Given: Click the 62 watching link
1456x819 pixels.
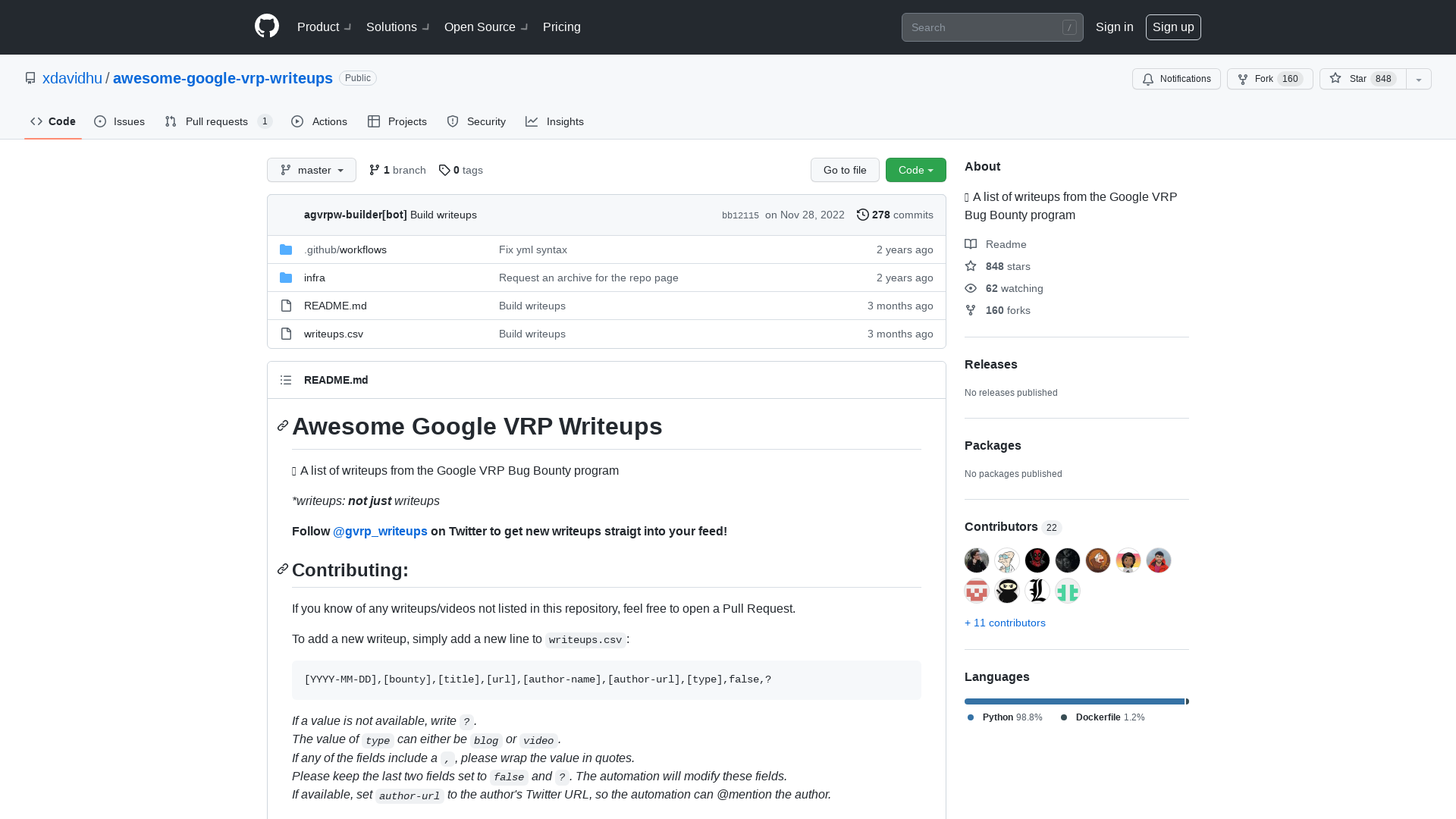Looking at the screenshot, I should 1004,288.
